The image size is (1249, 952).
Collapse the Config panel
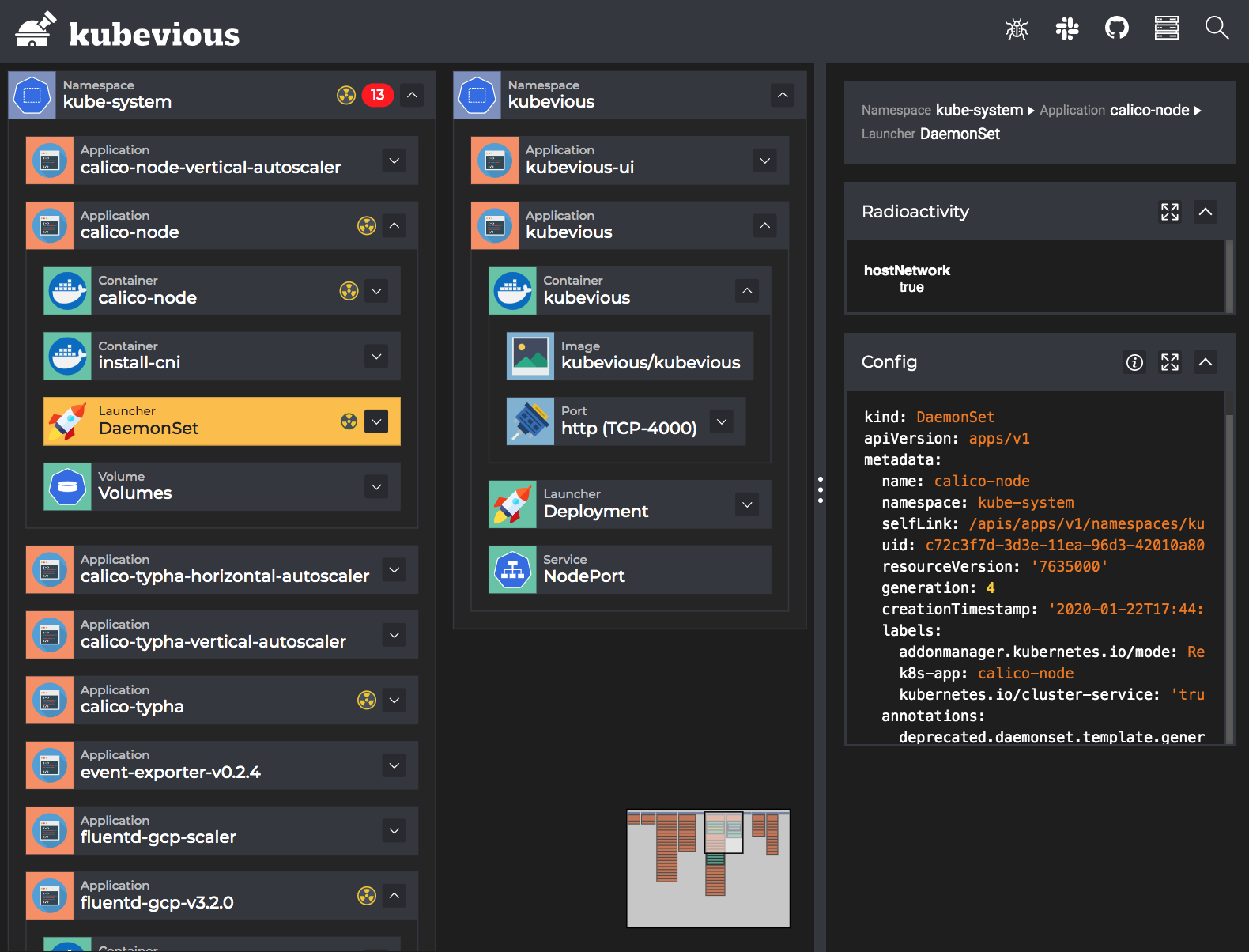1206,362
